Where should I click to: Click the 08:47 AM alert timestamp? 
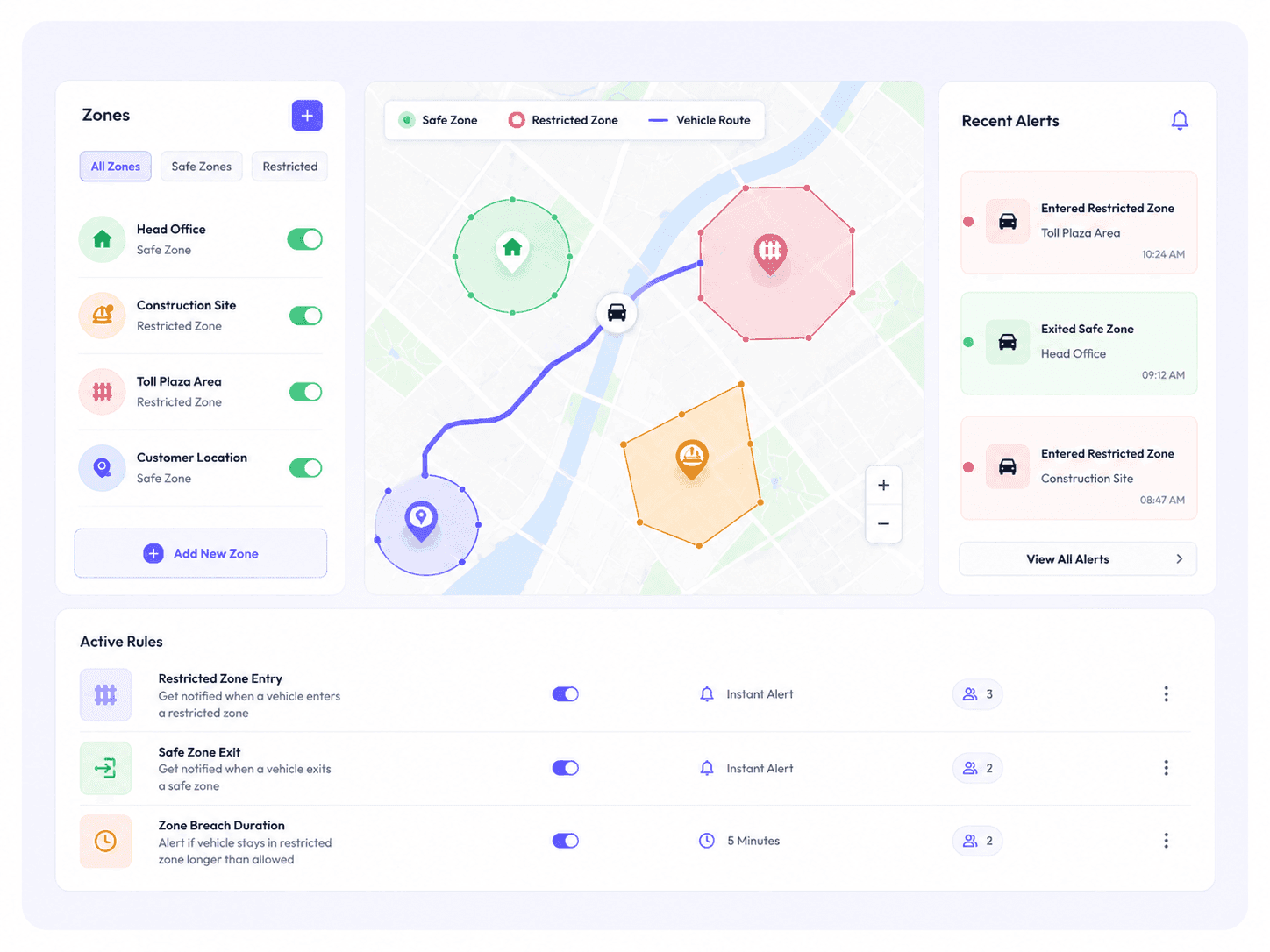[1162, 500]
